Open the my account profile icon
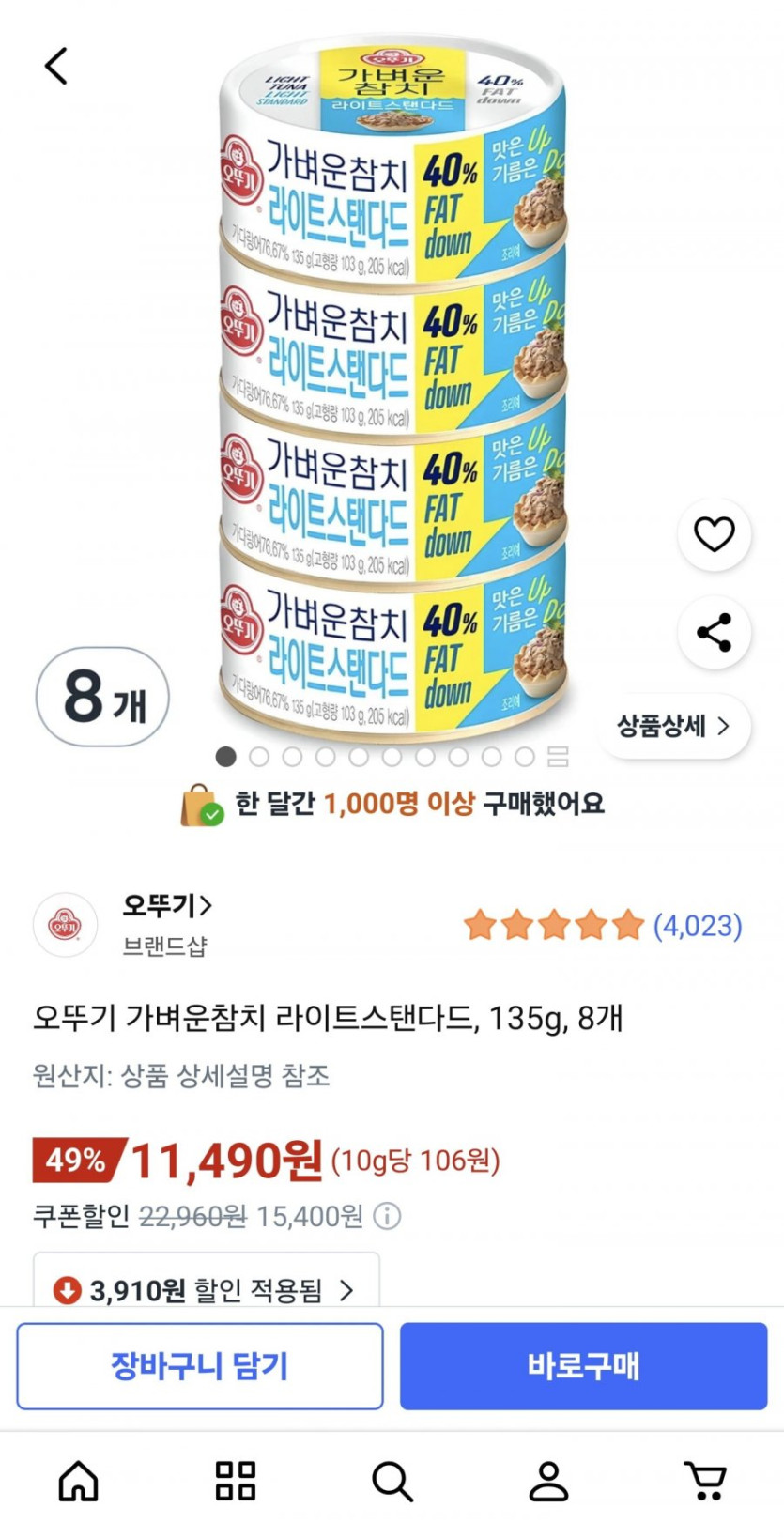Screen dimensions: 784x1538 point(548,1482)
